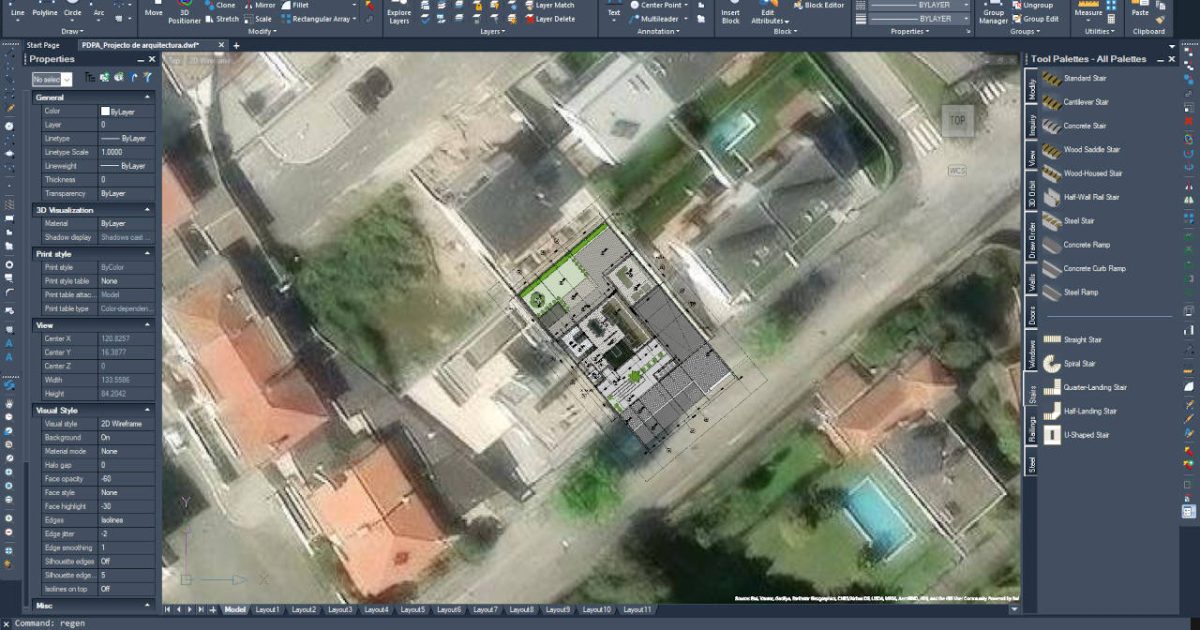Expand the Rectangular Array dropdown arrow

355,19
